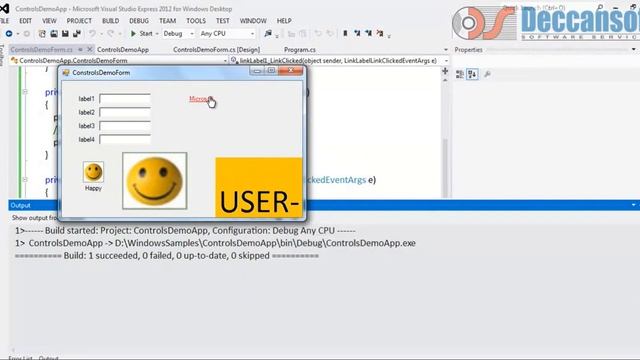The width and height of the screenshot is (640, 360).
Task: Click the large smiley picture box
Action: click(x=155, y=181)
